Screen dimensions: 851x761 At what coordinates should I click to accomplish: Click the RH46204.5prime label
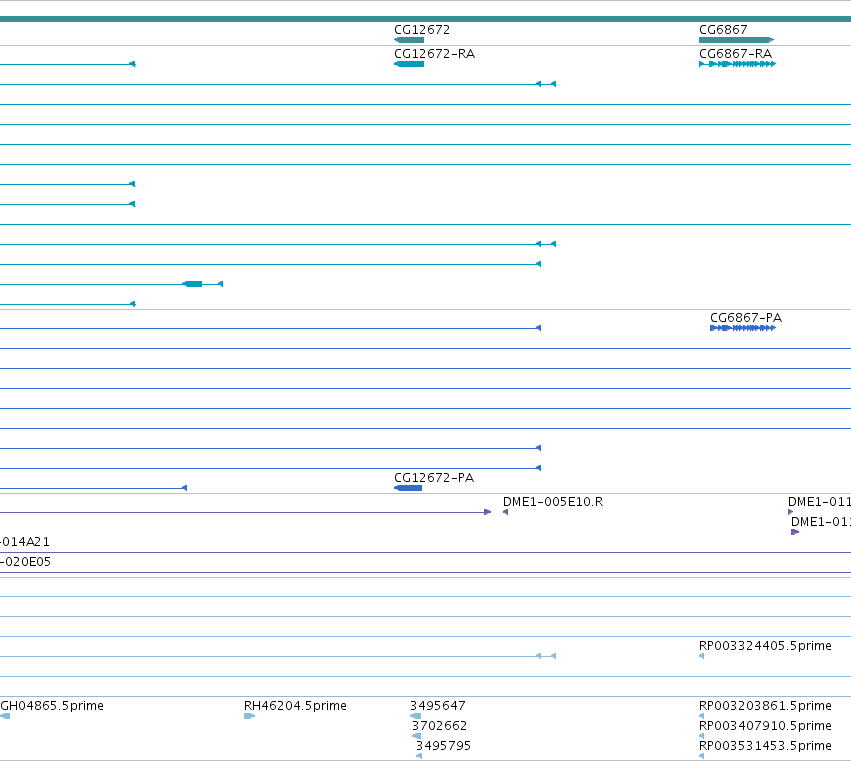295,706
